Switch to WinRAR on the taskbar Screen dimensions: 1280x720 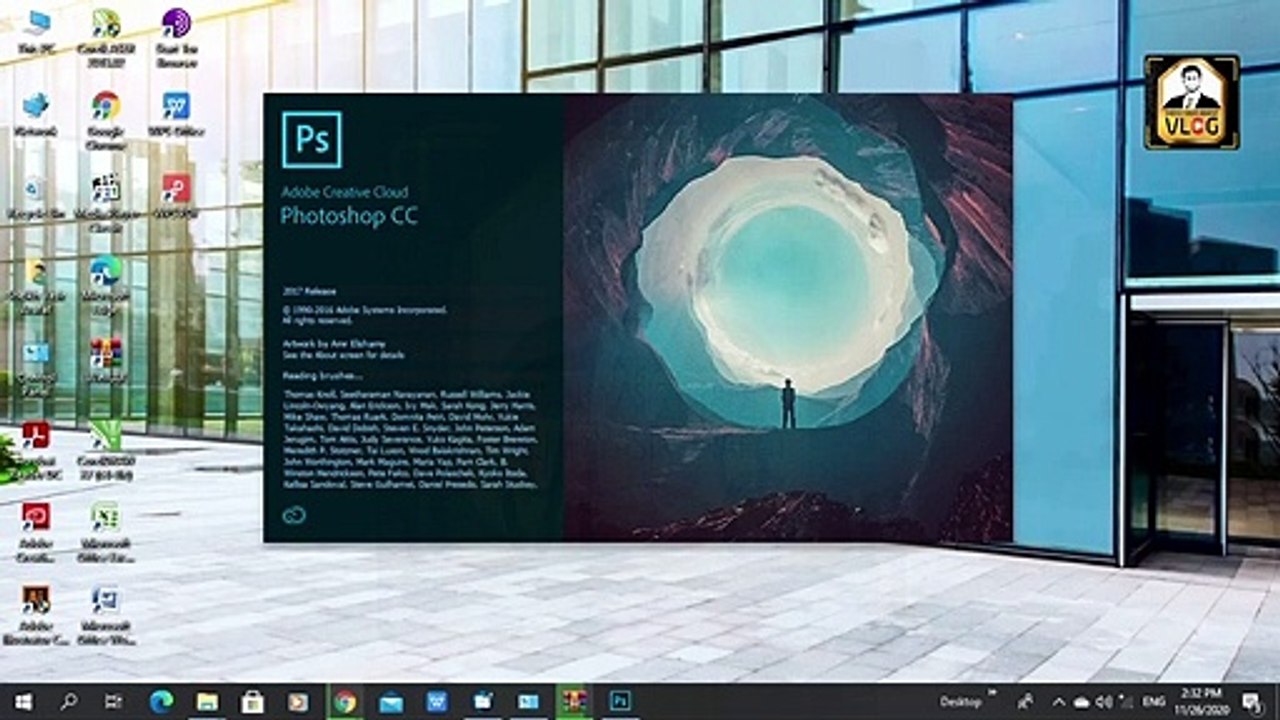pos(574,701)
